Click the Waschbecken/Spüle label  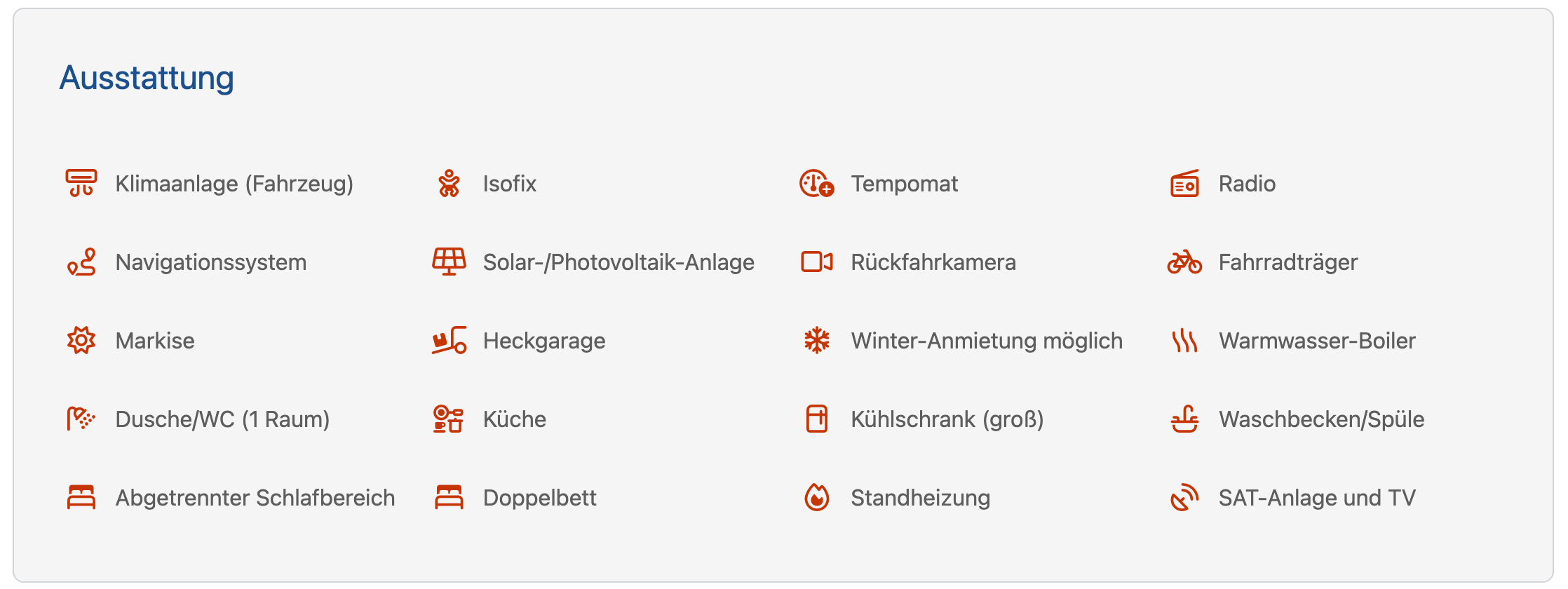[x=1321, y=419]
